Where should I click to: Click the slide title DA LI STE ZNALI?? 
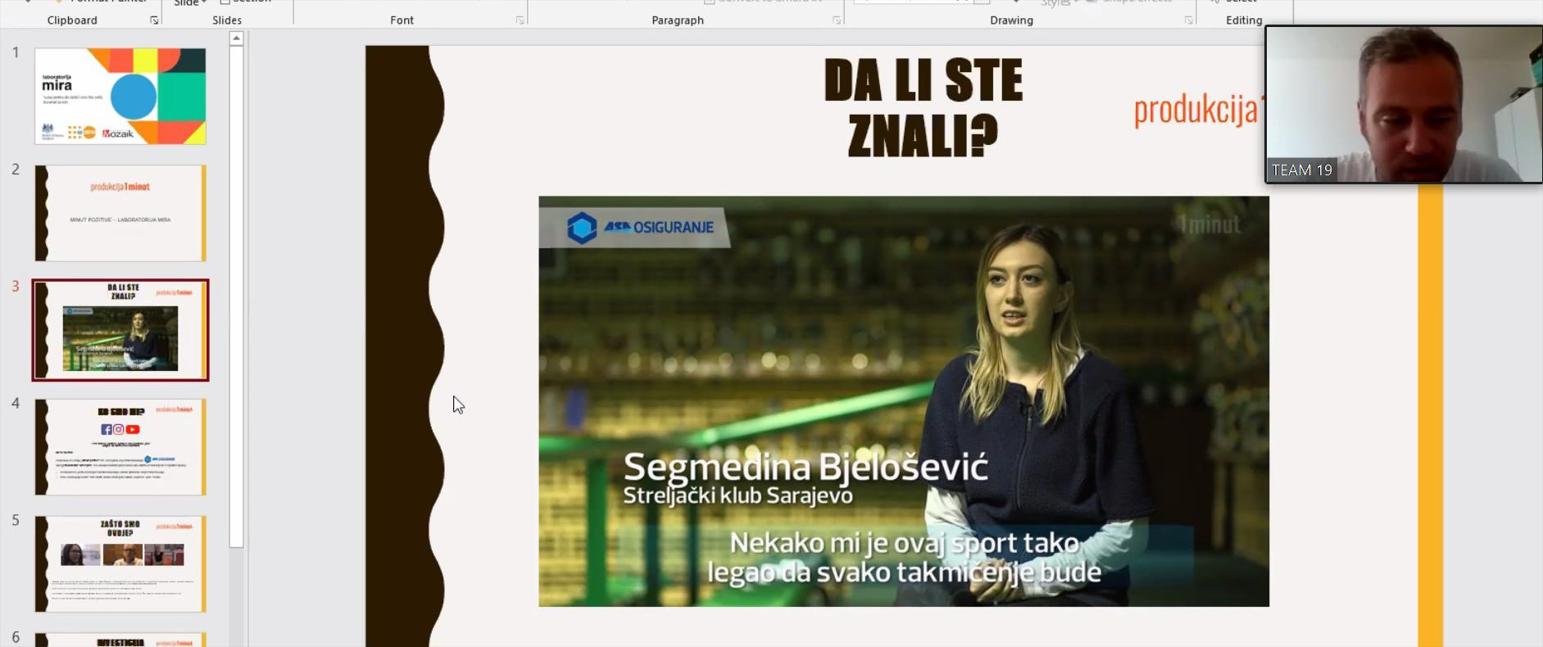[x=922, y=108]
